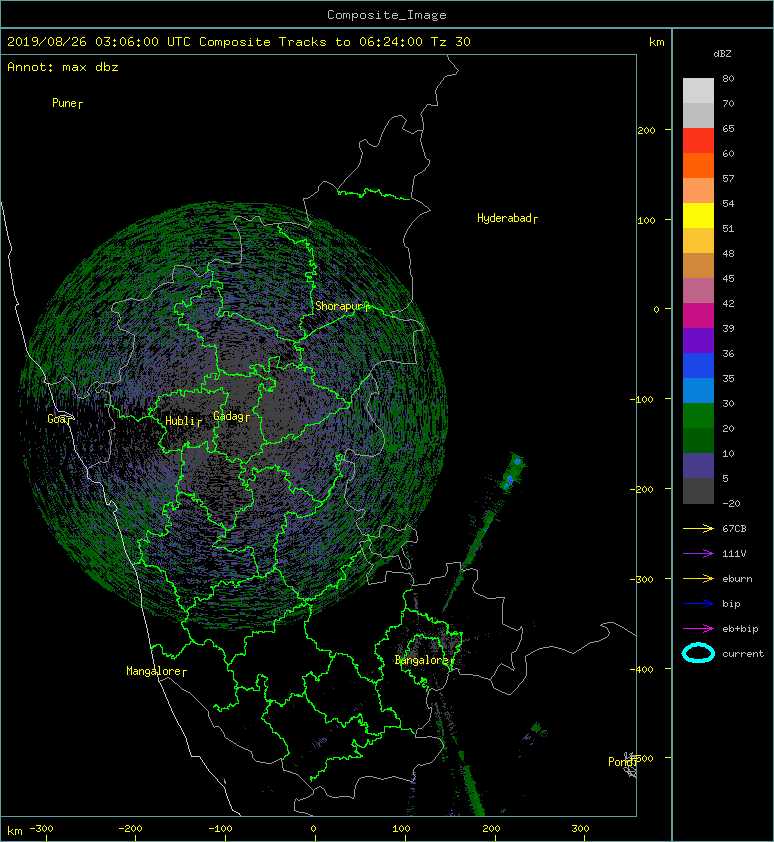
Task: Select the Bangalore city label
Action: click(422, 660)
